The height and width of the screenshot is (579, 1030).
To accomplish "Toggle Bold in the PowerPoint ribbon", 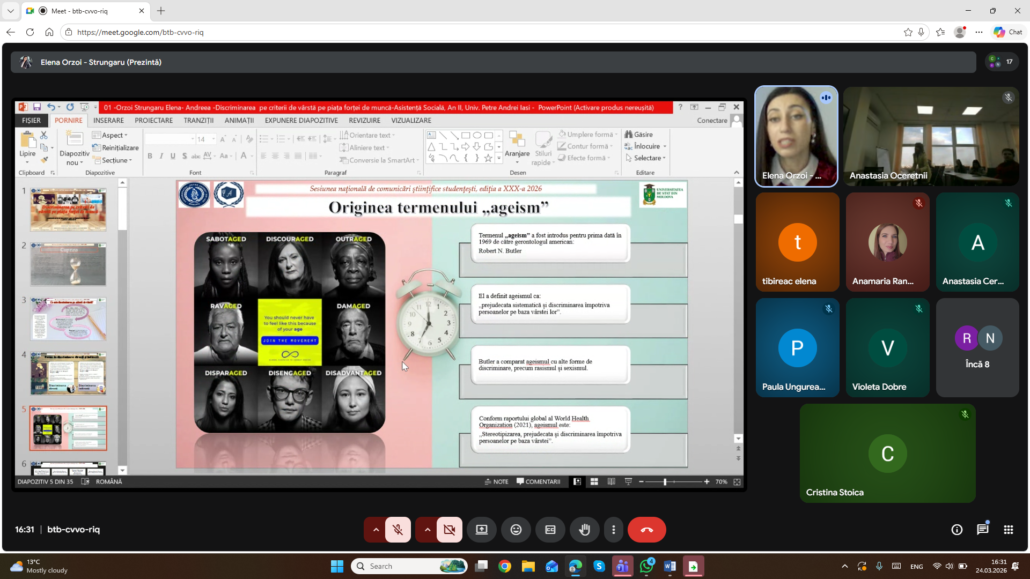I will pos(150,156).
